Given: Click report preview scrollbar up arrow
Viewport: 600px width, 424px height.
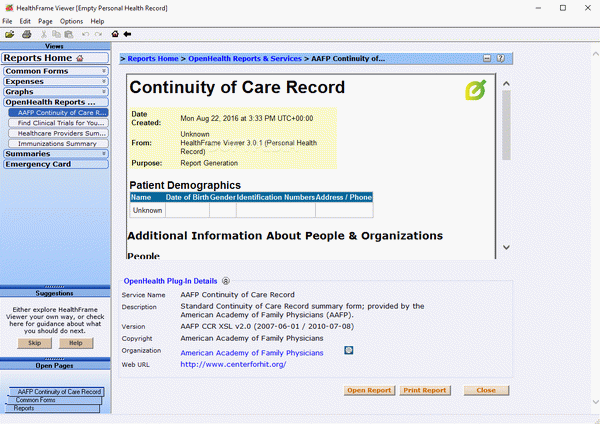Looking at the screenshot, I should coord(506,83).
